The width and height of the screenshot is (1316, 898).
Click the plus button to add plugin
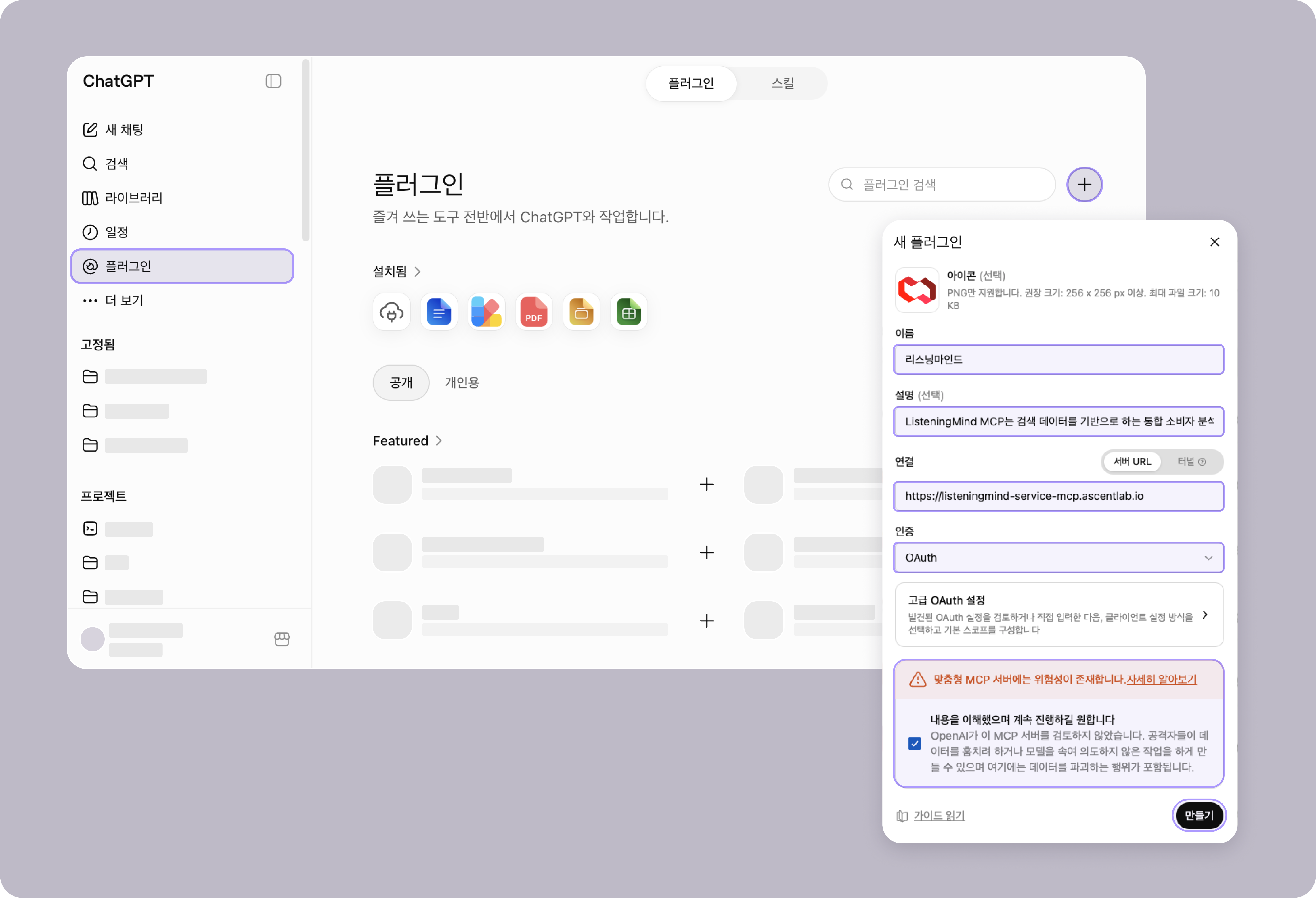pyautogui.click(x=1084, y=185)
